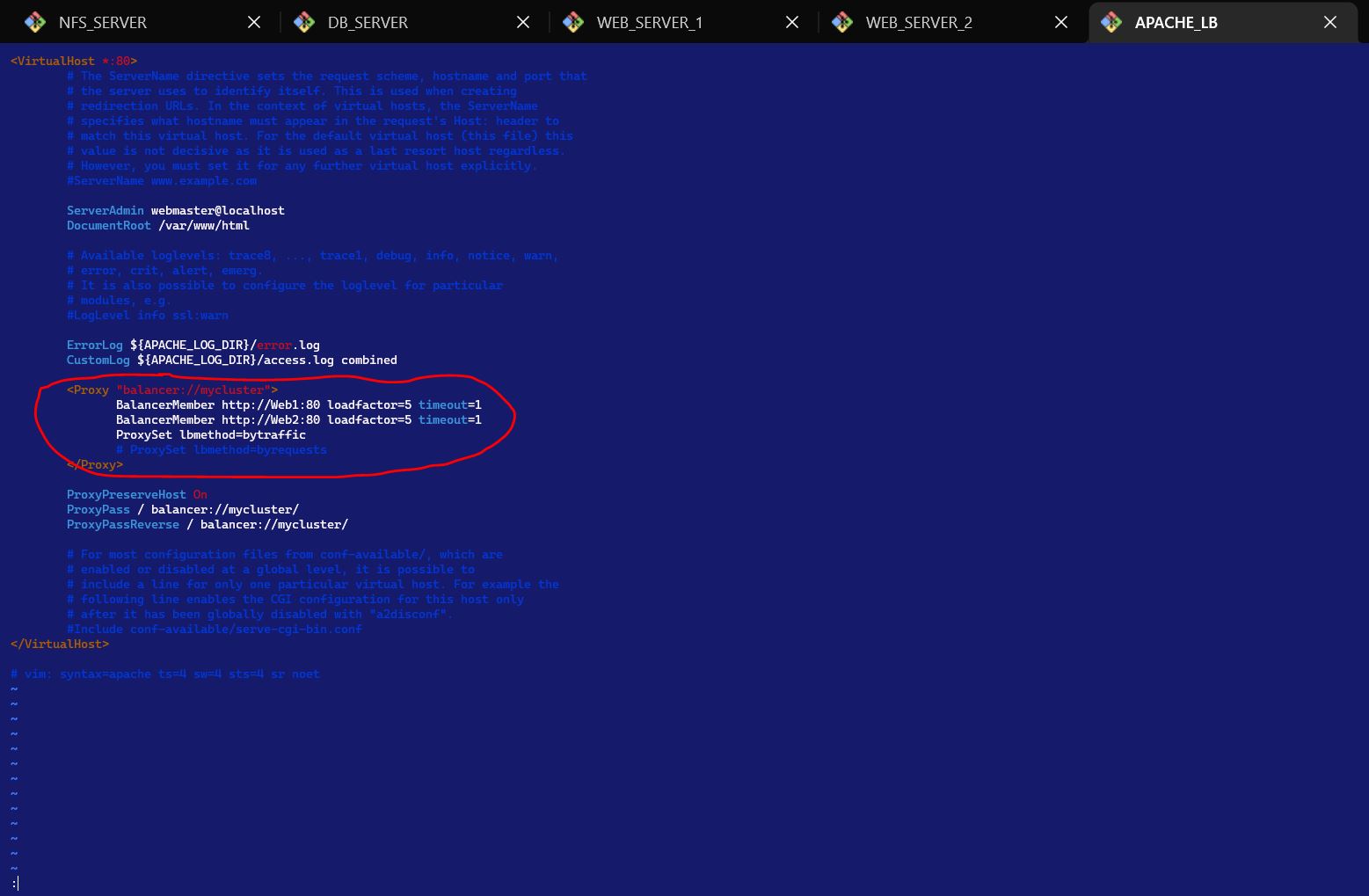This screenshot has width=1369, height=896.
Task: Click '# The ServerName directive sets' comment line
Action: click(x=327, y=76)
